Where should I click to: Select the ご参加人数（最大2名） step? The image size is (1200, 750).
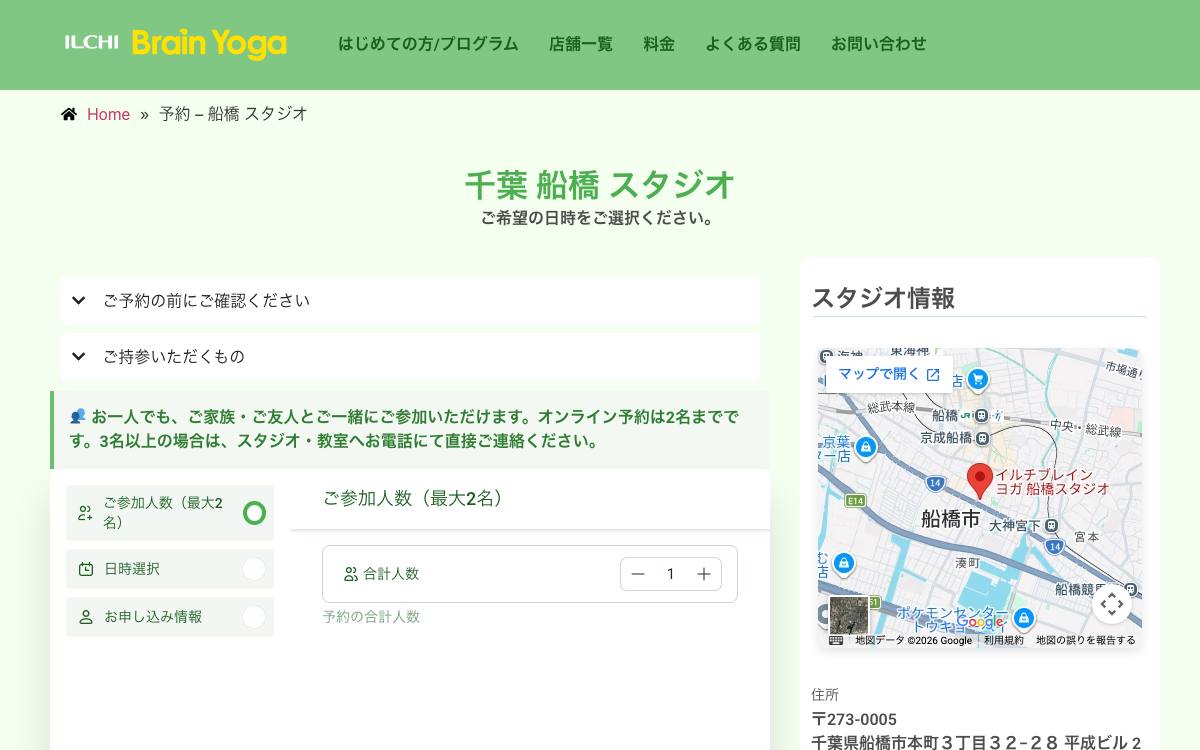170,513
